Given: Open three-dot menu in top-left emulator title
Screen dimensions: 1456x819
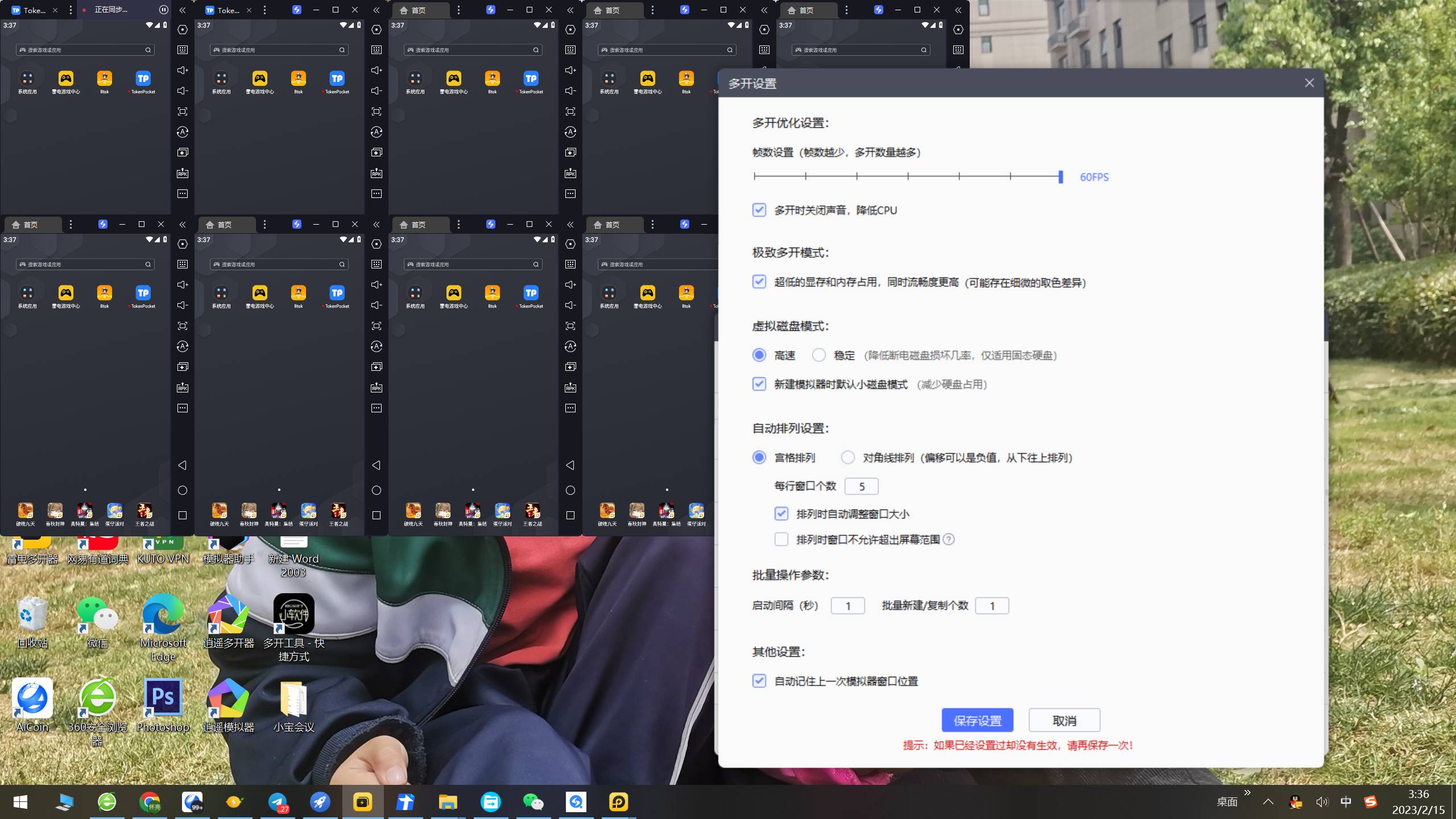Looking at the screenshot, I should click(71, 10).
